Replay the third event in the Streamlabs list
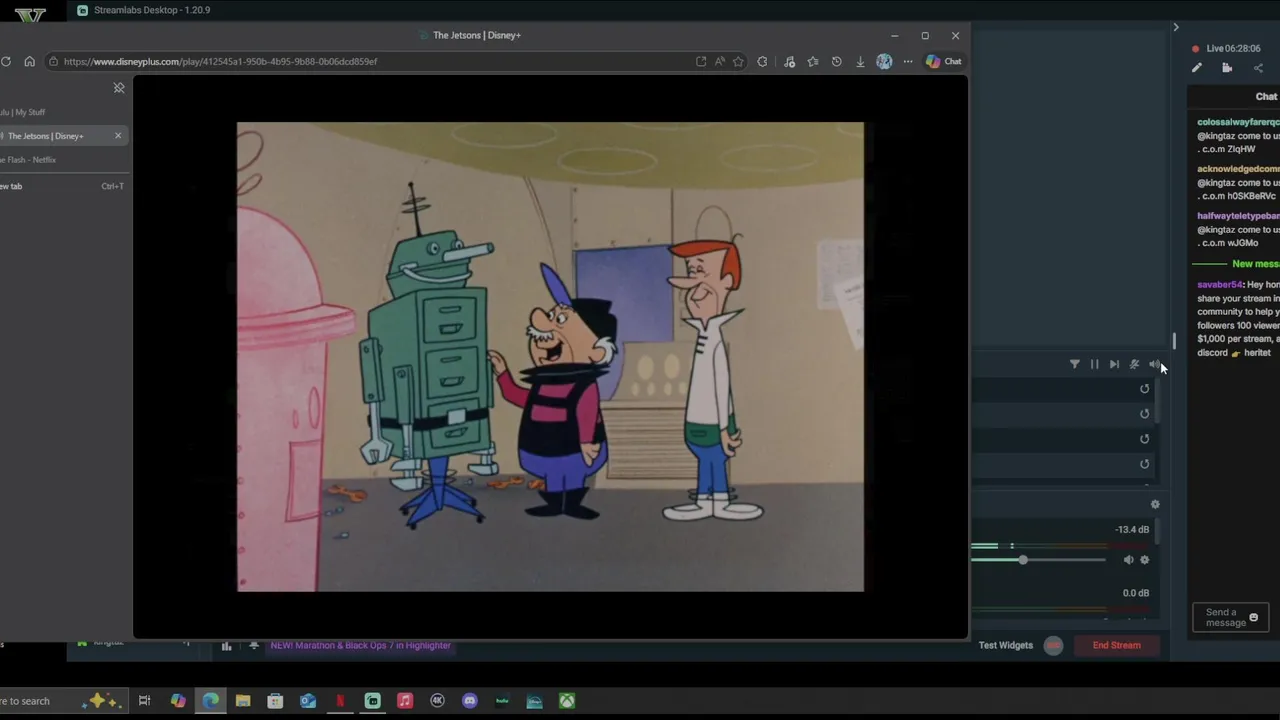Image resolution: width=1280 pixels, height=720 pixels. click(1145, 439)
